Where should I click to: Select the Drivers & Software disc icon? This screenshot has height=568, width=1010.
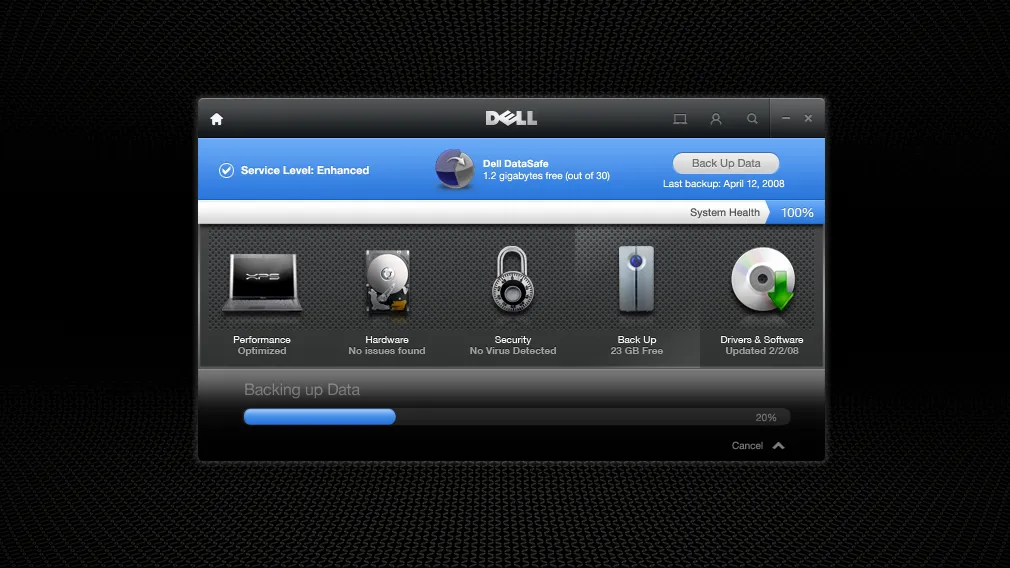pos(763,279)
